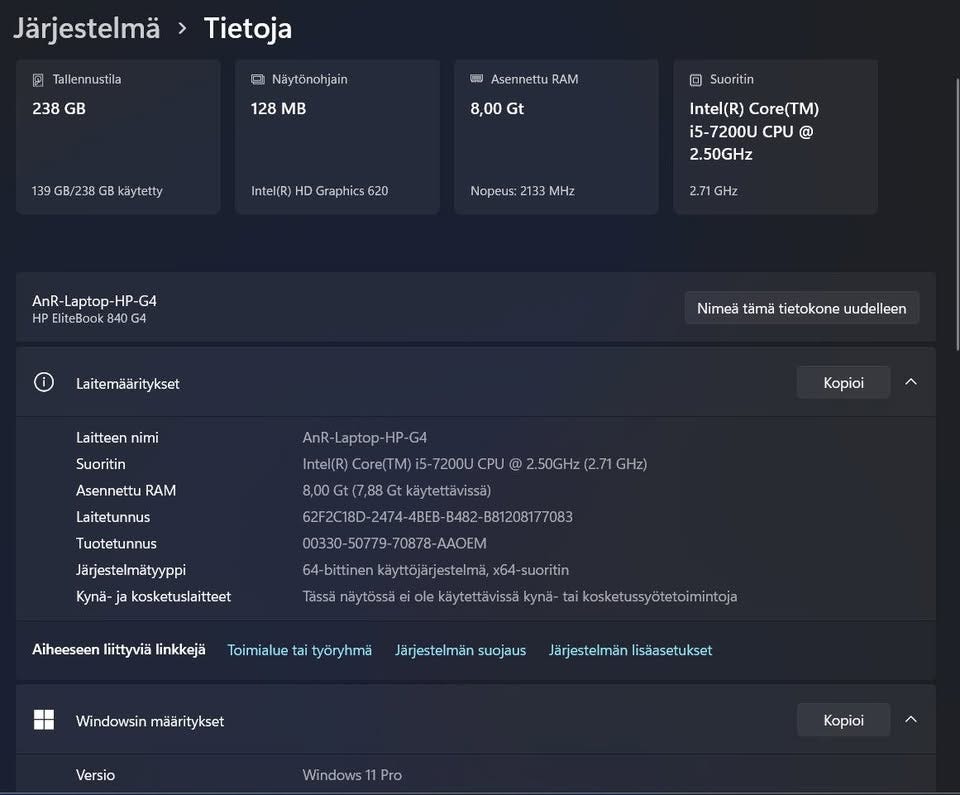Open the Näytönohjain 128 MB card
This screenshot has height=795, width=960.
point(337,137)
